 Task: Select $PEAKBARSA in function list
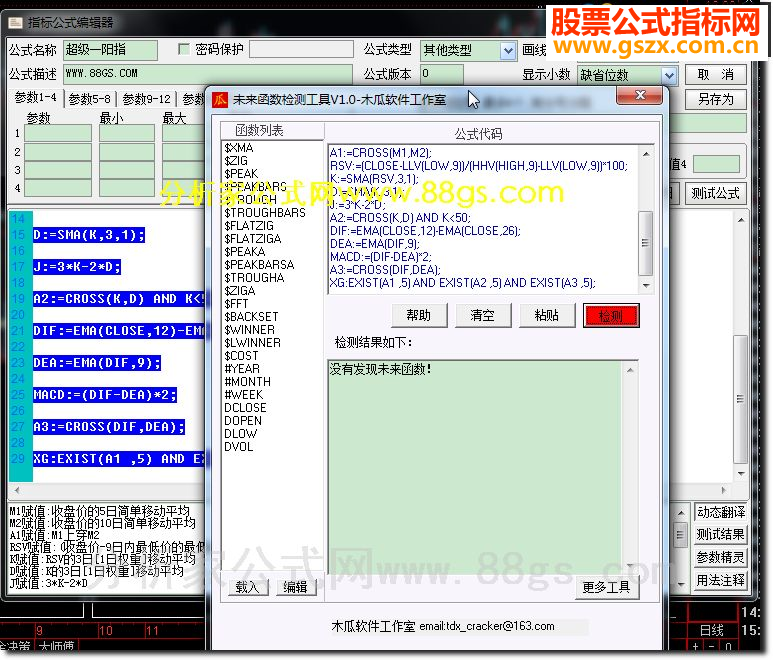point(259,265)
